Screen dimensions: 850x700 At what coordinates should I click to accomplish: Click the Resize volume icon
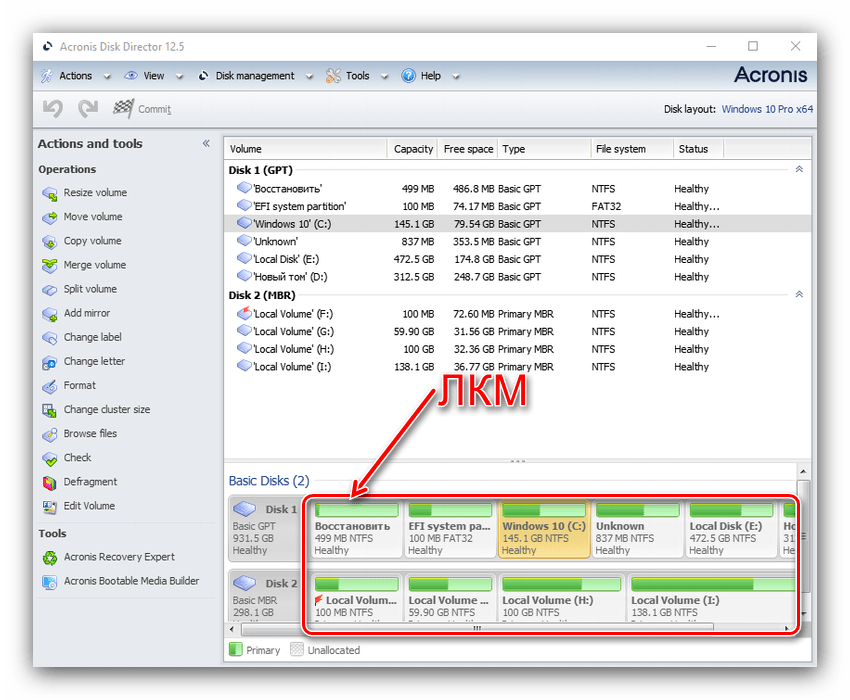coord(50,193)
